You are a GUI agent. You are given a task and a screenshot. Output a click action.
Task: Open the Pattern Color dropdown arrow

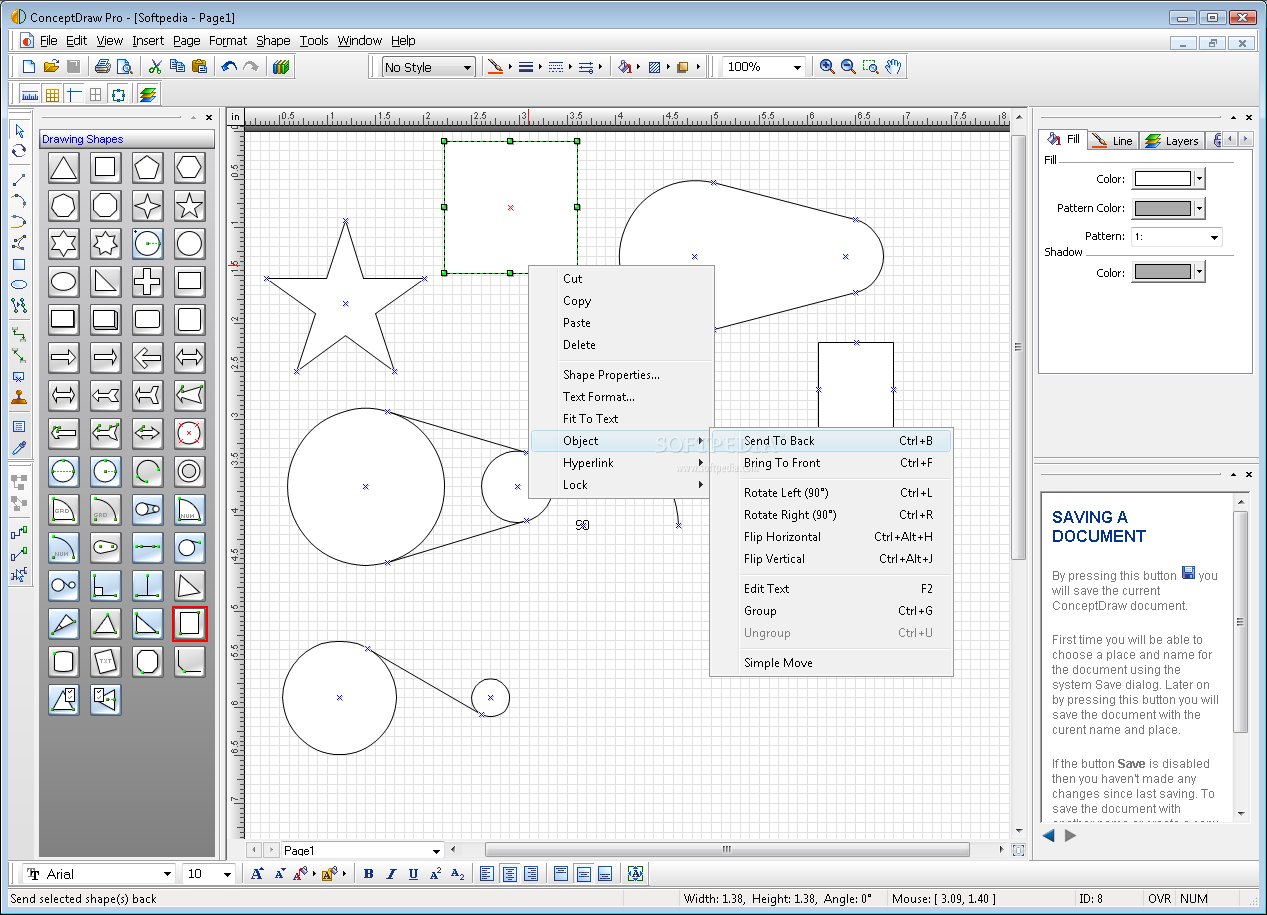point(1200,208)
